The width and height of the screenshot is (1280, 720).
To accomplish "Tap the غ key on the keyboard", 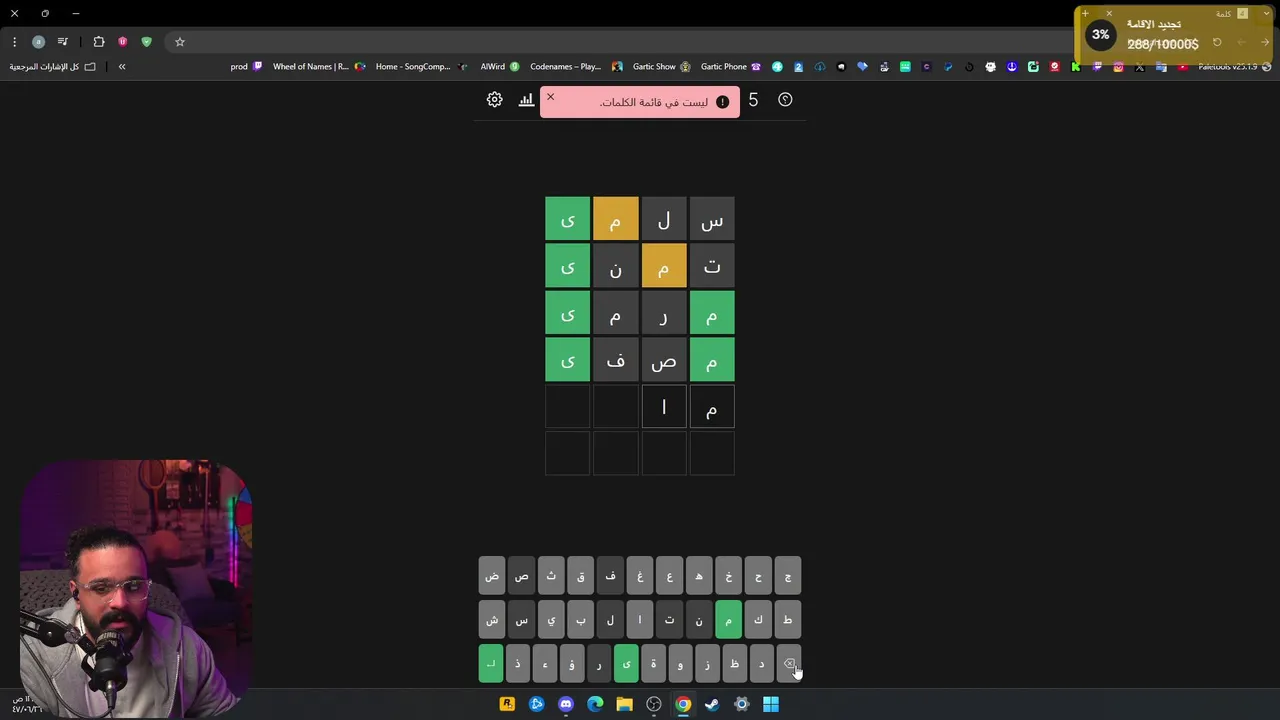I will pos(640,576).
